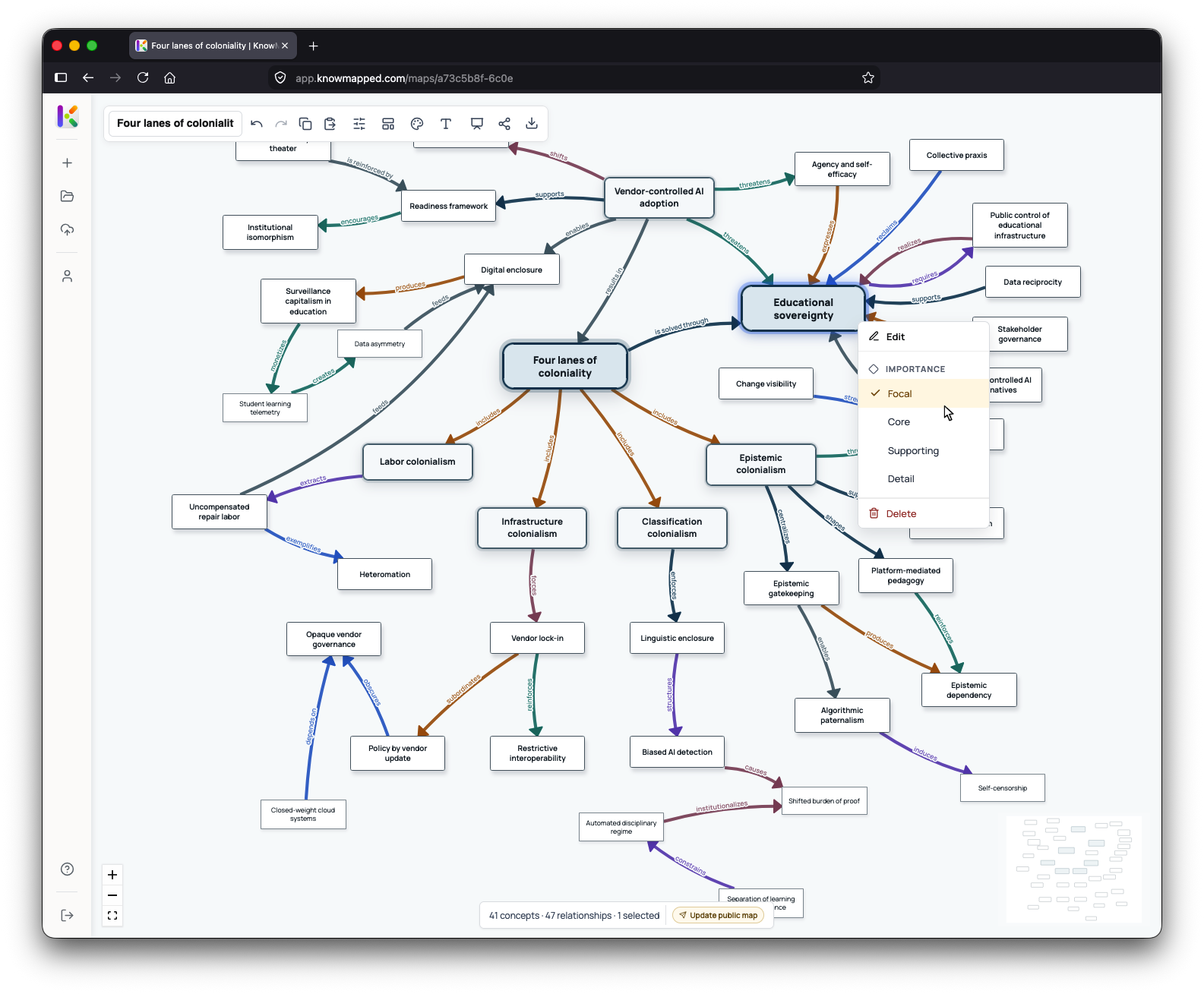Screen dimensions: 1204x994
Task: Click the KnowMapped logo
Action: click(x=68, y=116)
